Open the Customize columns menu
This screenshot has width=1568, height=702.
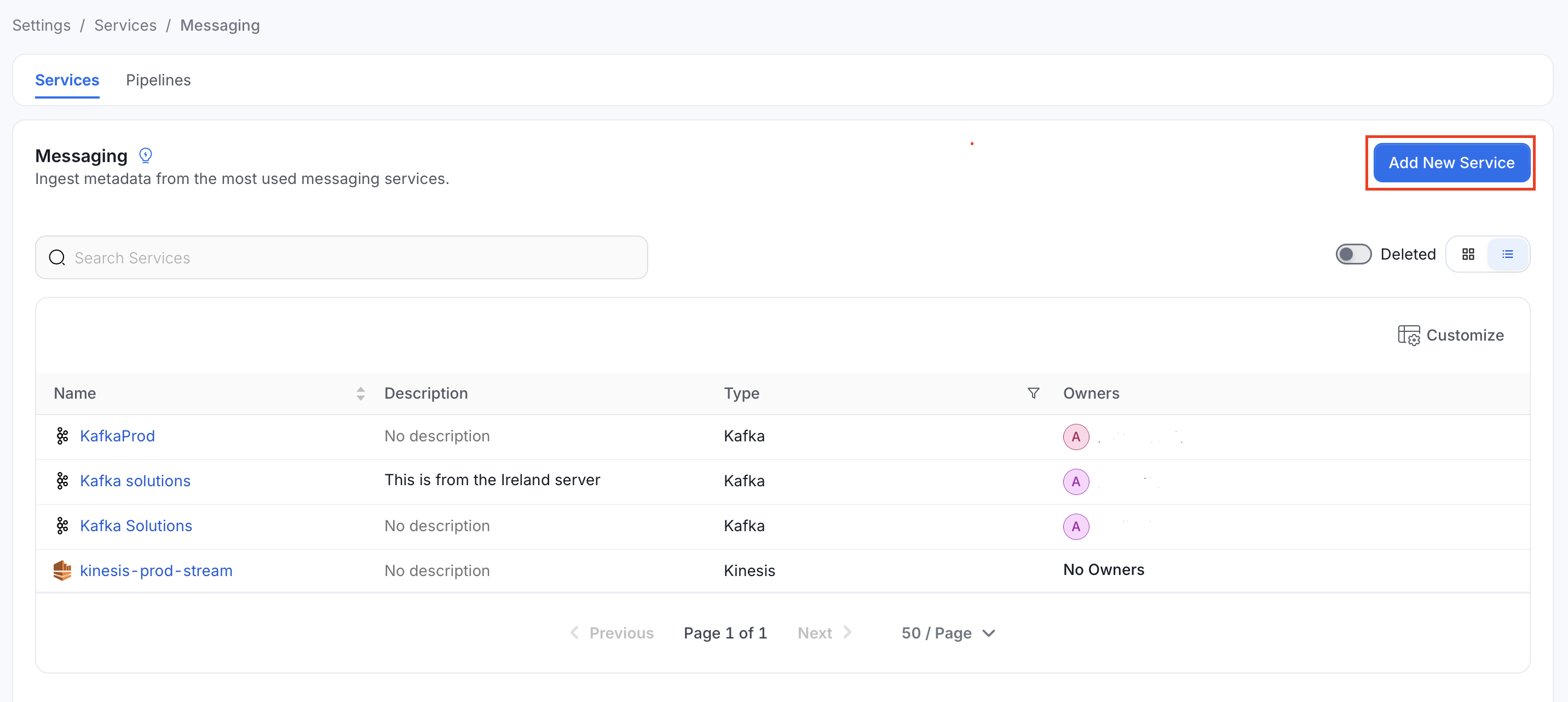1450,336
